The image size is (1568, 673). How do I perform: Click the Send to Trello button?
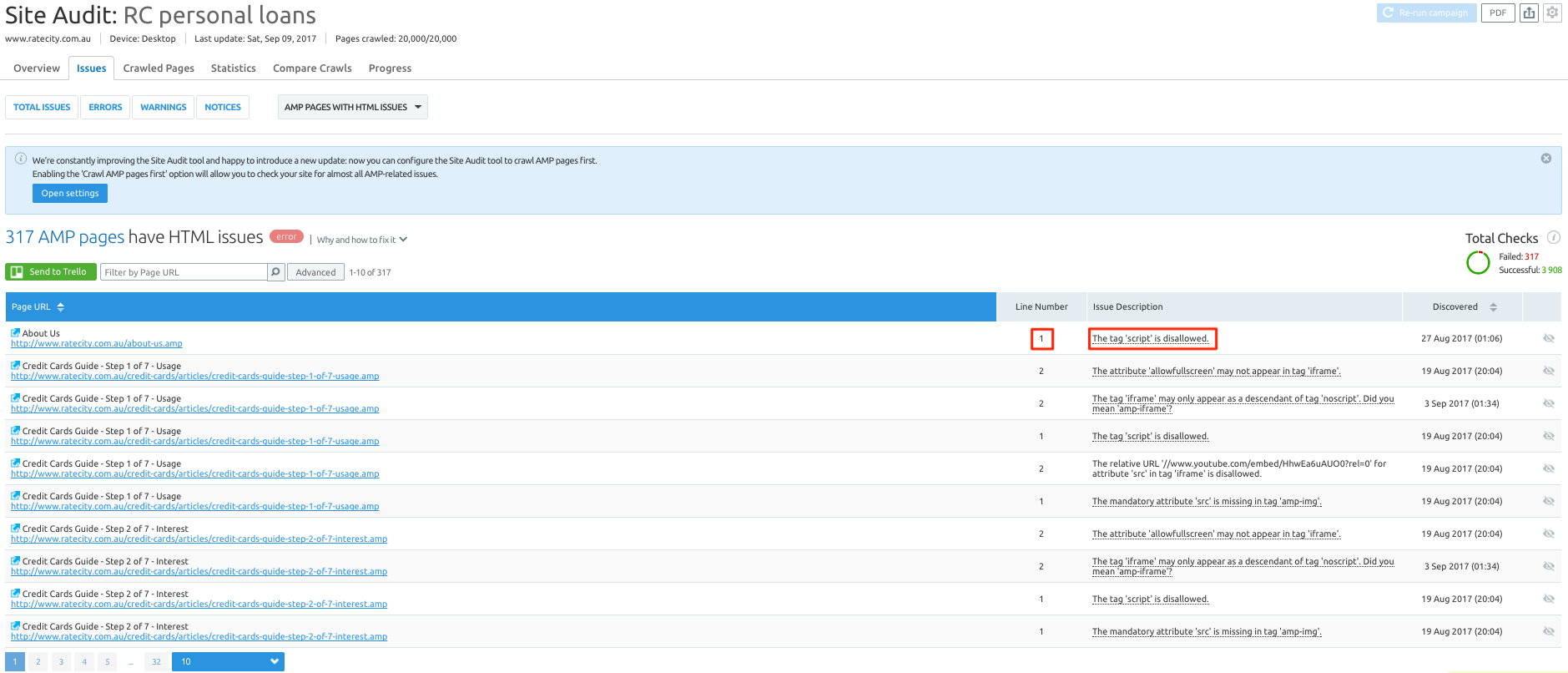point(51,272)
